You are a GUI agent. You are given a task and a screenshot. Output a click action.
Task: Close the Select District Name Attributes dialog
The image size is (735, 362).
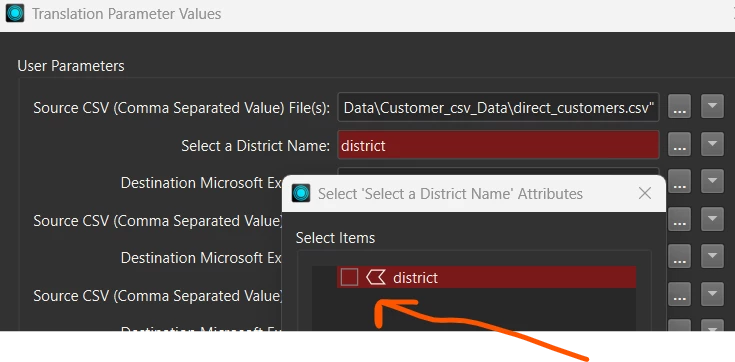[x=645, y=193]
